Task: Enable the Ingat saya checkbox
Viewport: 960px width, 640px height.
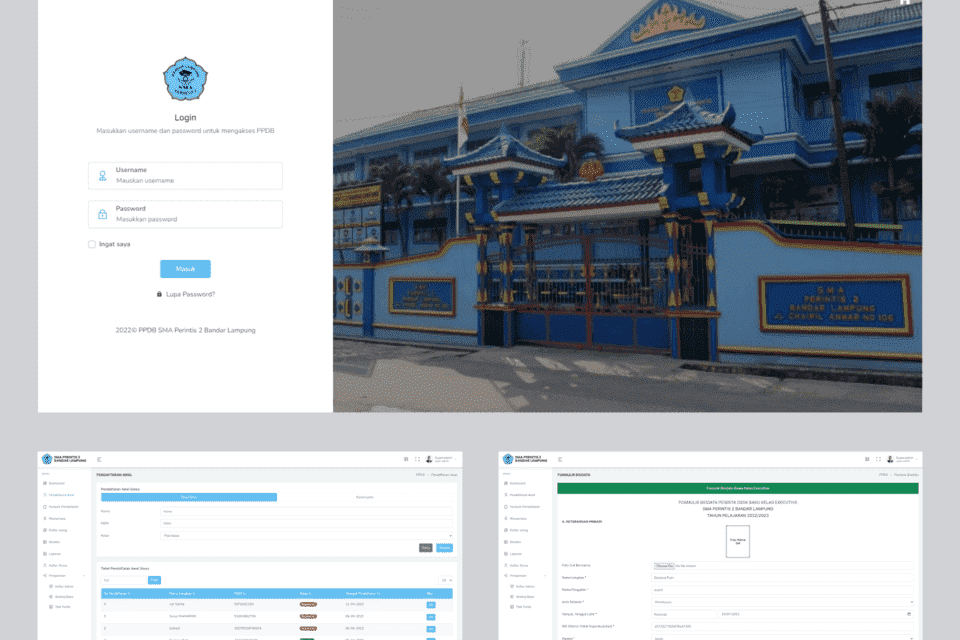Action: tap(92, 244)
